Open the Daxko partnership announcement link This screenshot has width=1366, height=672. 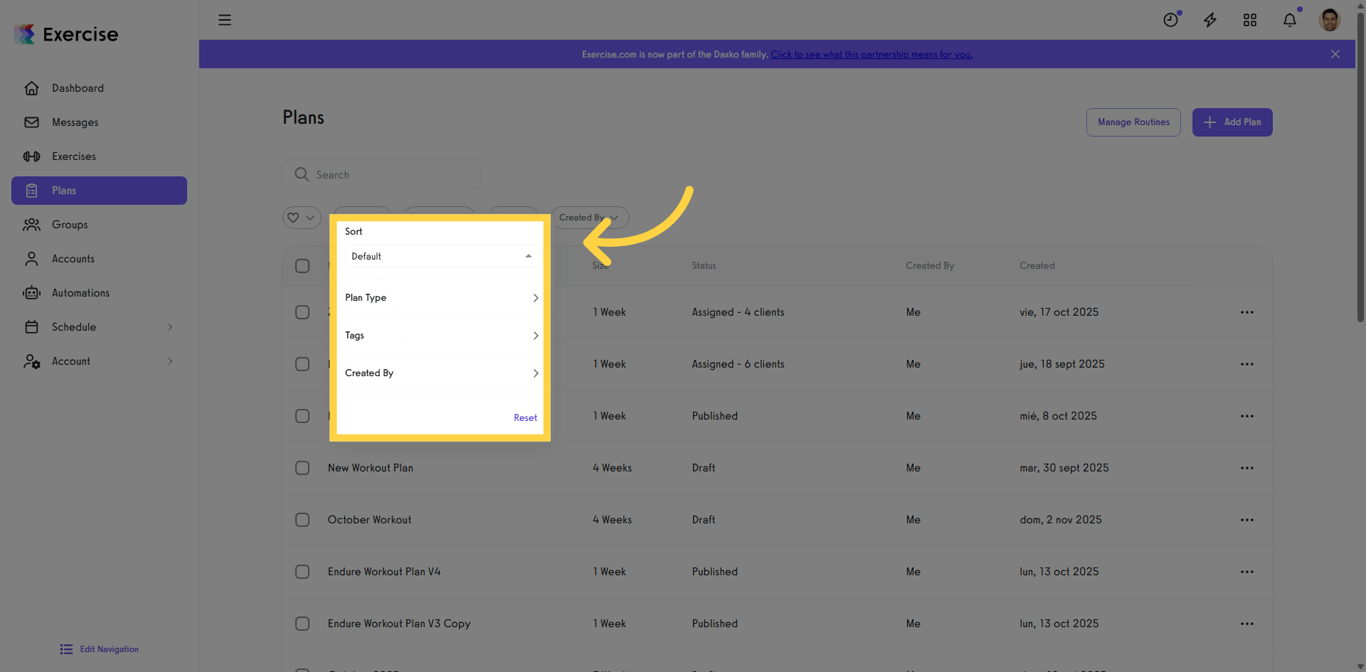tap(871, 54)
